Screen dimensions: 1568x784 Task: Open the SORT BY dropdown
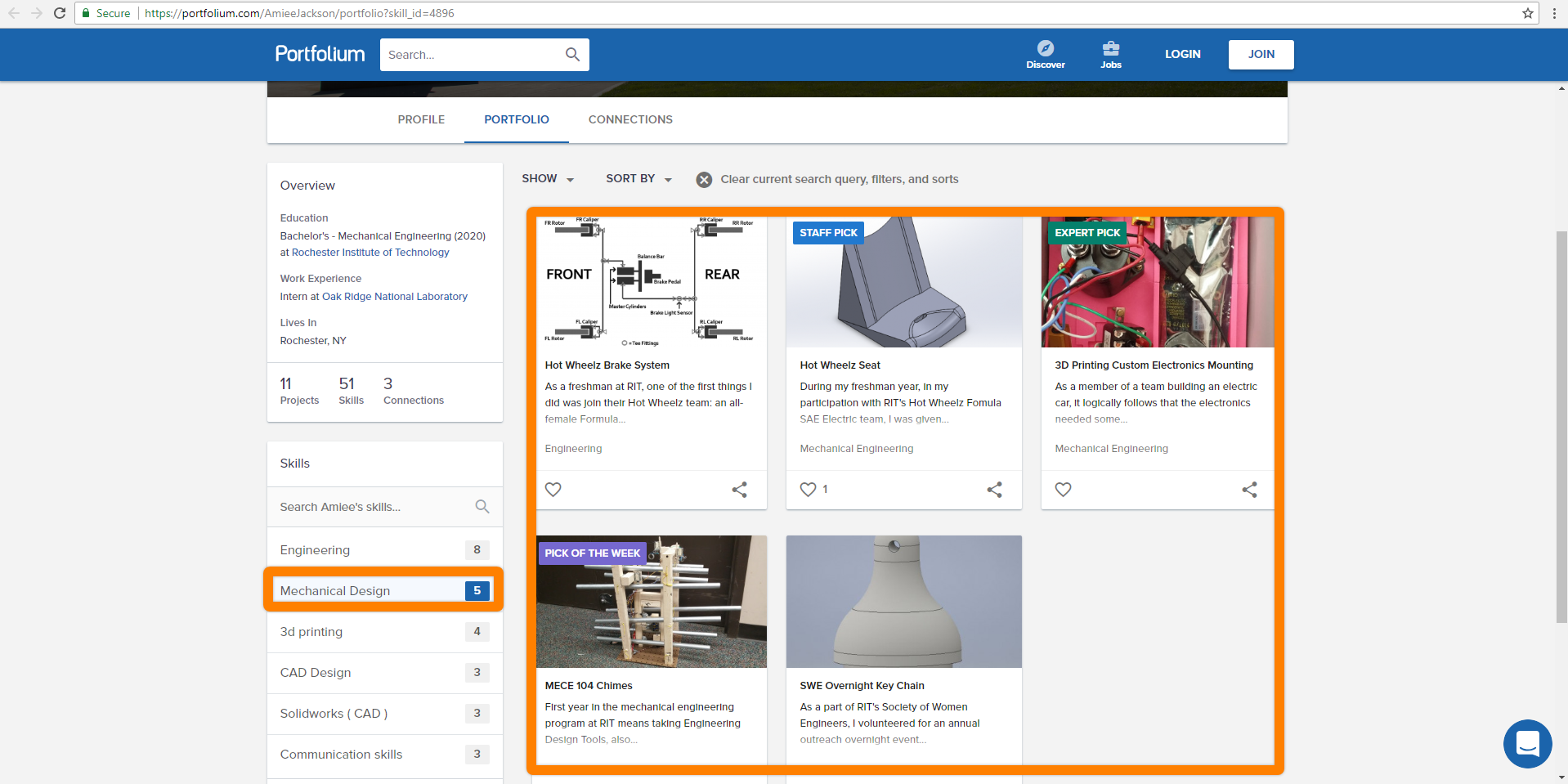pos(638,179)
